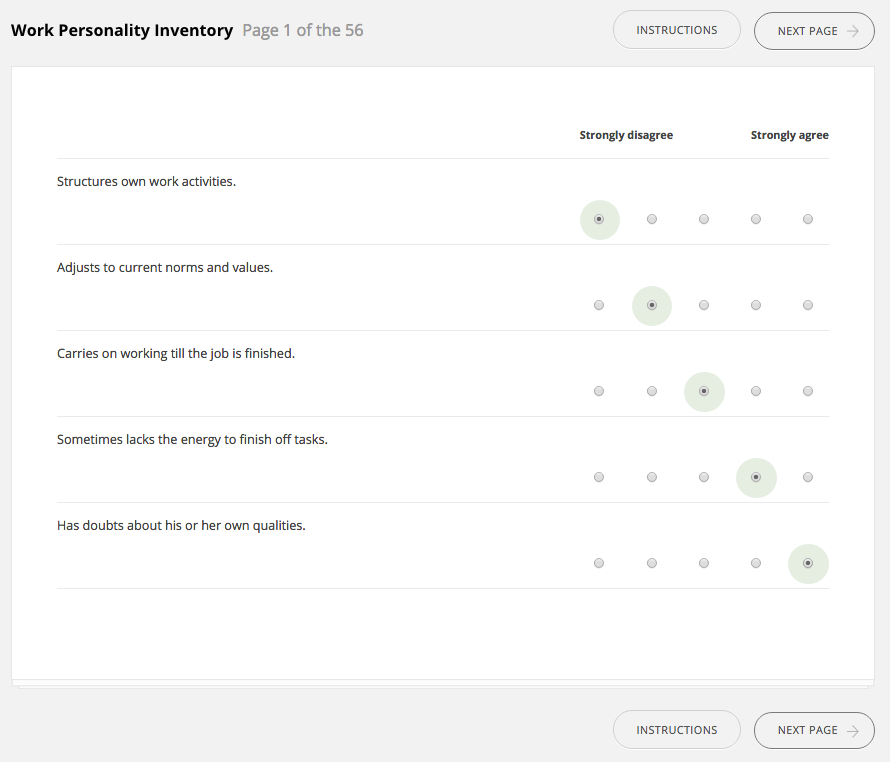The width and height of the screenshot is (890, 762).
Task: Pick Strongly disagree for "Has doubts about his or her own qualities"
Action: pyautogui.click(x=599, y=563)
